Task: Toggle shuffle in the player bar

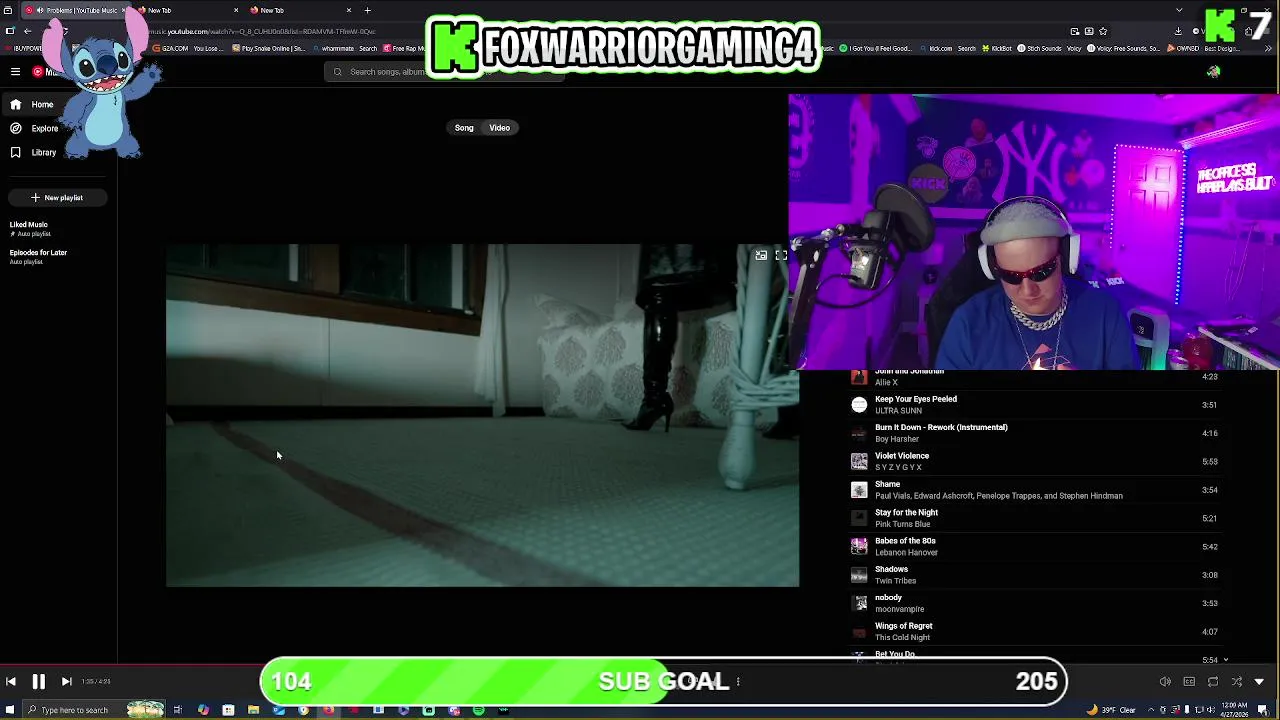Action: 1237,681
